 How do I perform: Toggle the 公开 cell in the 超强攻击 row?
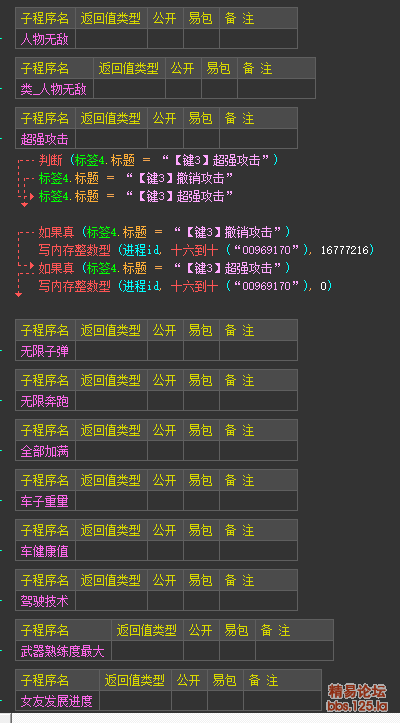165,139
